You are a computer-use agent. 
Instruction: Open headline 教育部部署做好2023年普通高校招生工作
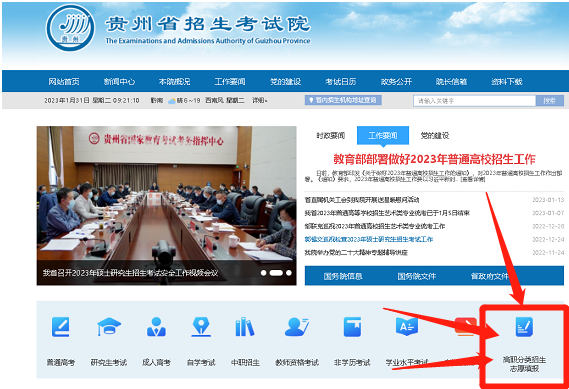point(434,159)
